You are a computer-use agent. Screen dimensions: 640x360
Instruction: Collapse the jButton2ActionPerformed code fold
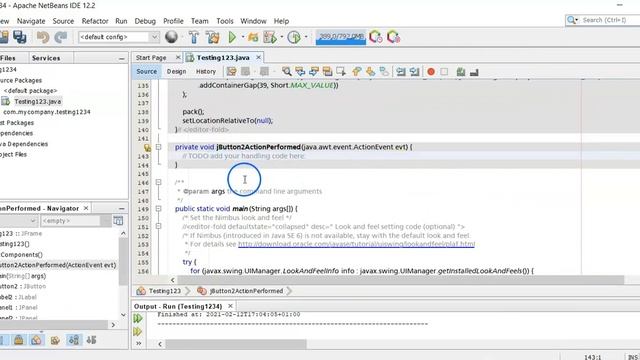(x=158, y=147)
